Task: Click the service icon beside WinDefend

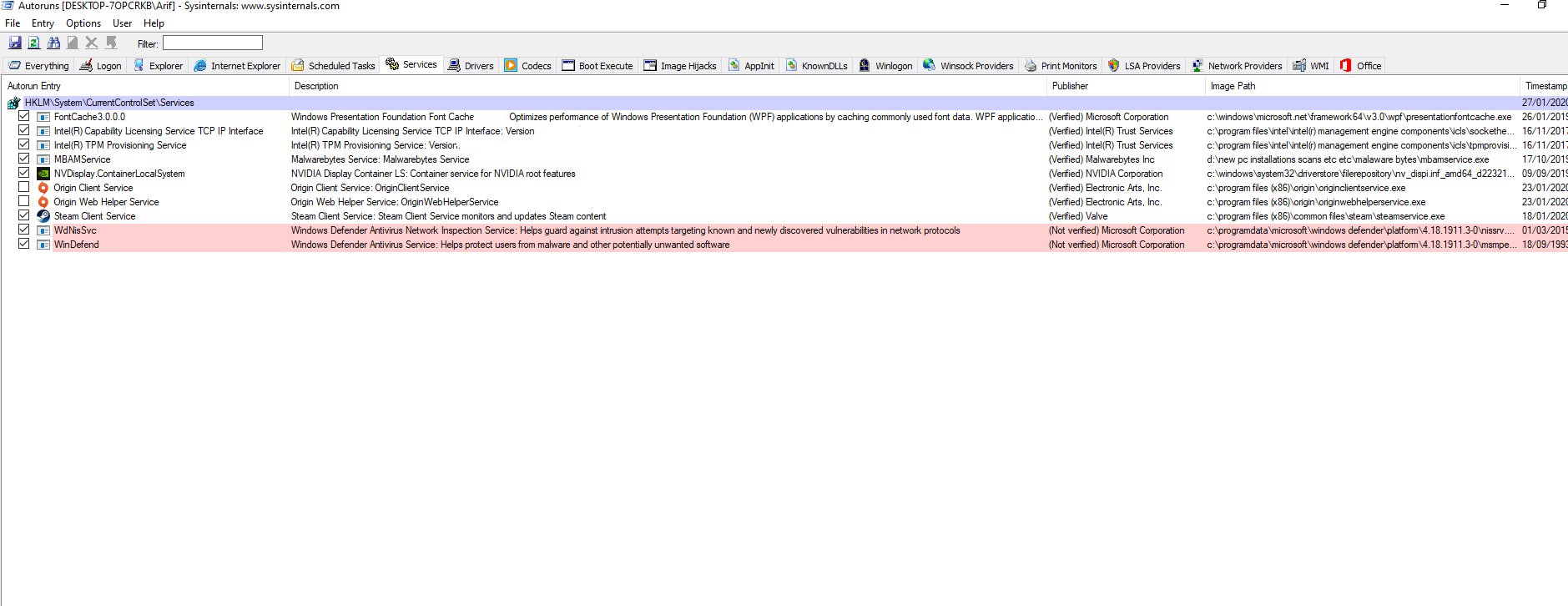Action: point(43,245)
